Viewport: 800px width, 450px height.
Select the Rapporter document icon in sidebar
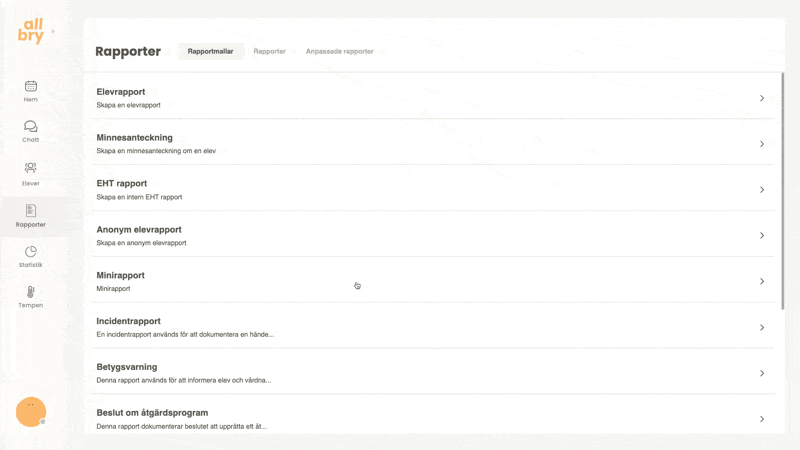pyautogui.click(x=31, y=210)
